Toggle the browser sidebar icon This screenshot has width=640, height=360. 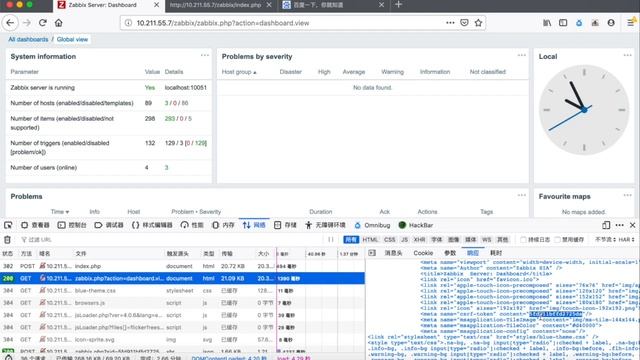pos(563,23)
